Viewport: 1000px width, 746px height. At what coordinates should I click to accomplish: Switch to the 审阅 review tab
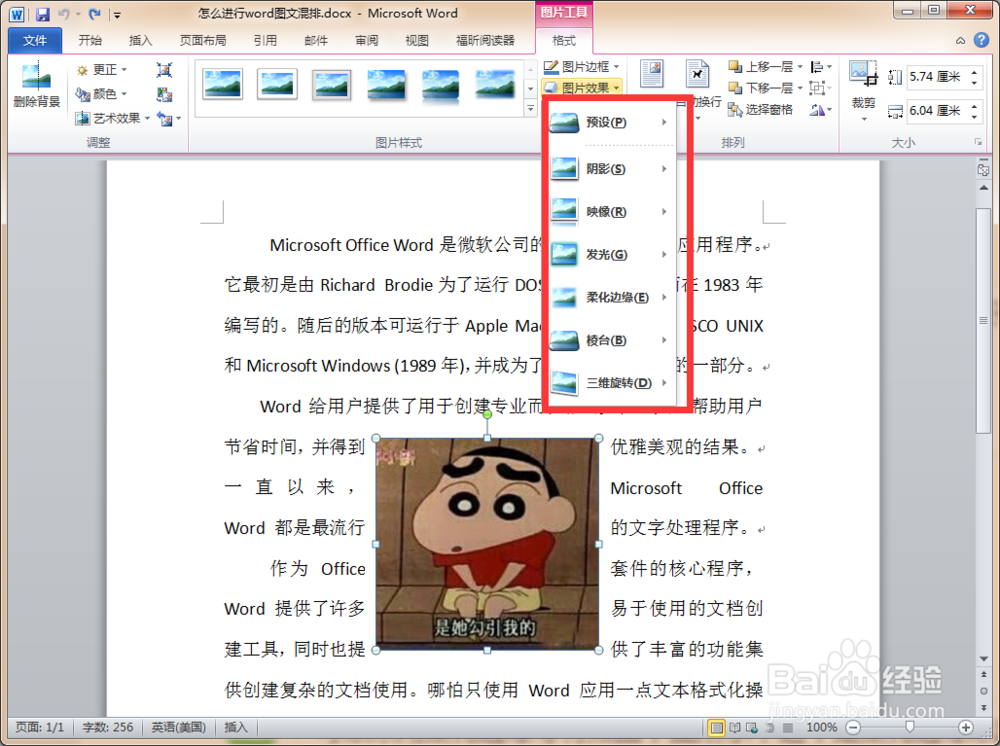(x=366, y=40)
